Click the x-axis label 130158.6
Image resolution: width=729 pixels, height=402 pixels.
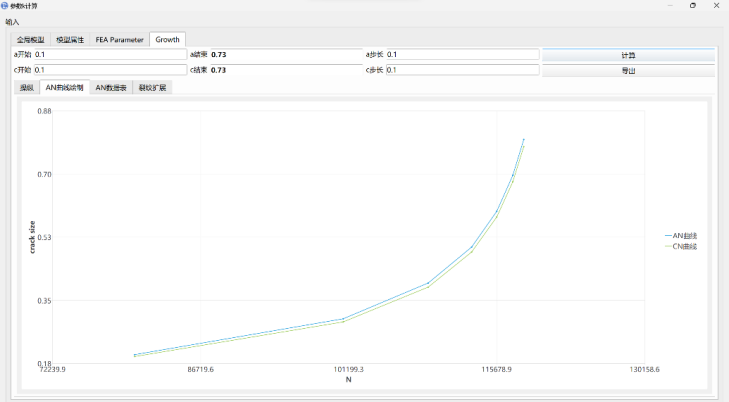[644, 369]
